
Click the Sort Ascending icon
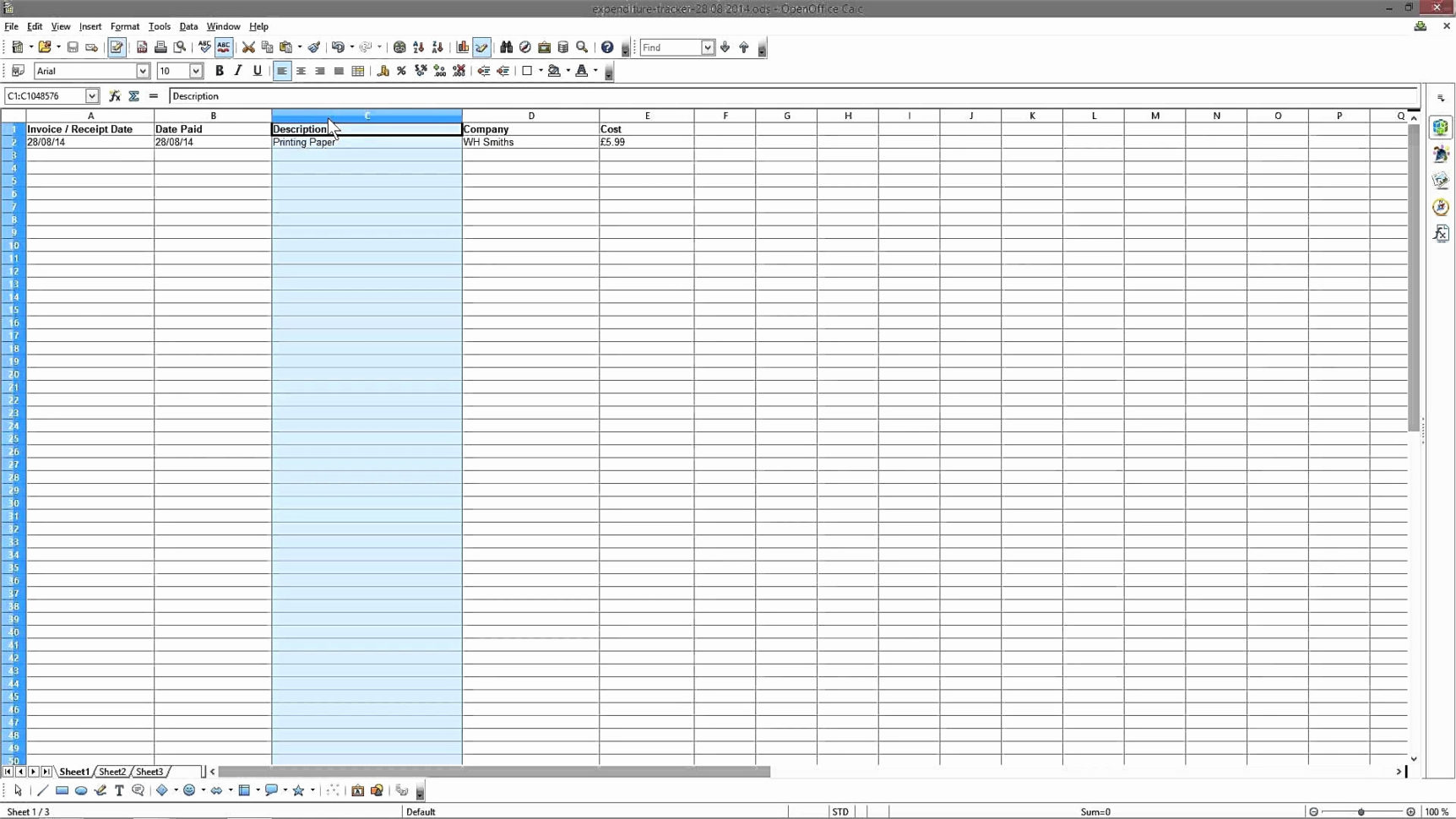tap(419, 47)
